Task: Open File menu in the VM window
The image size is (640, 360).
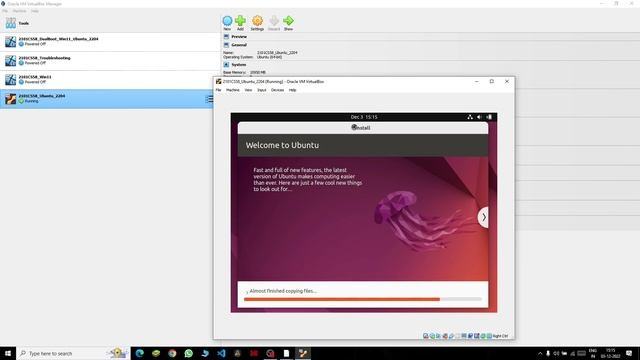Action: pos(218,90)
